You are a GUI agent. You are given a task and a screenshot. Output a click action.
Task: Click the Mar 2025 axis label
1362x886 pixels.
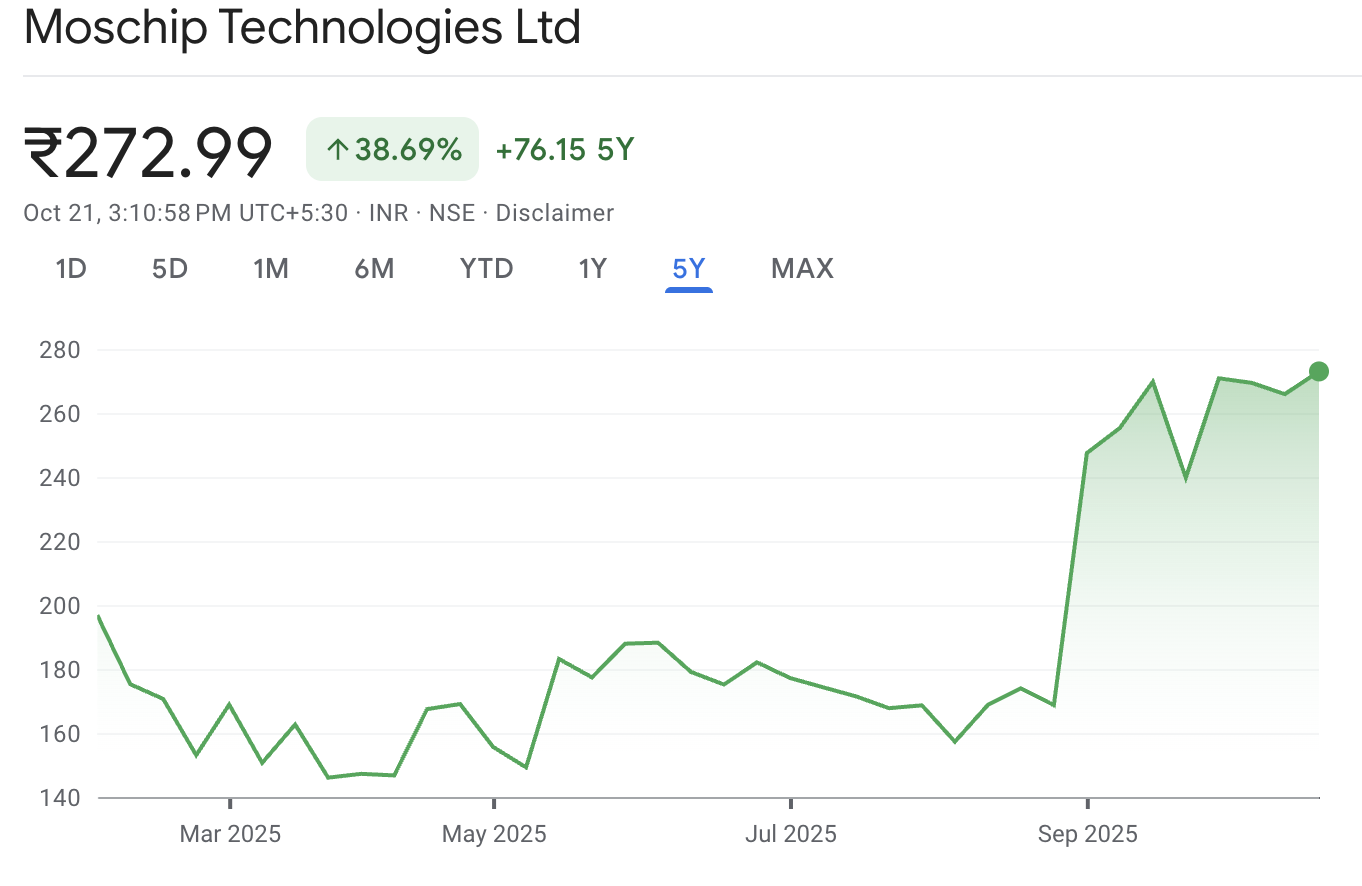click(x=231, y=833)
